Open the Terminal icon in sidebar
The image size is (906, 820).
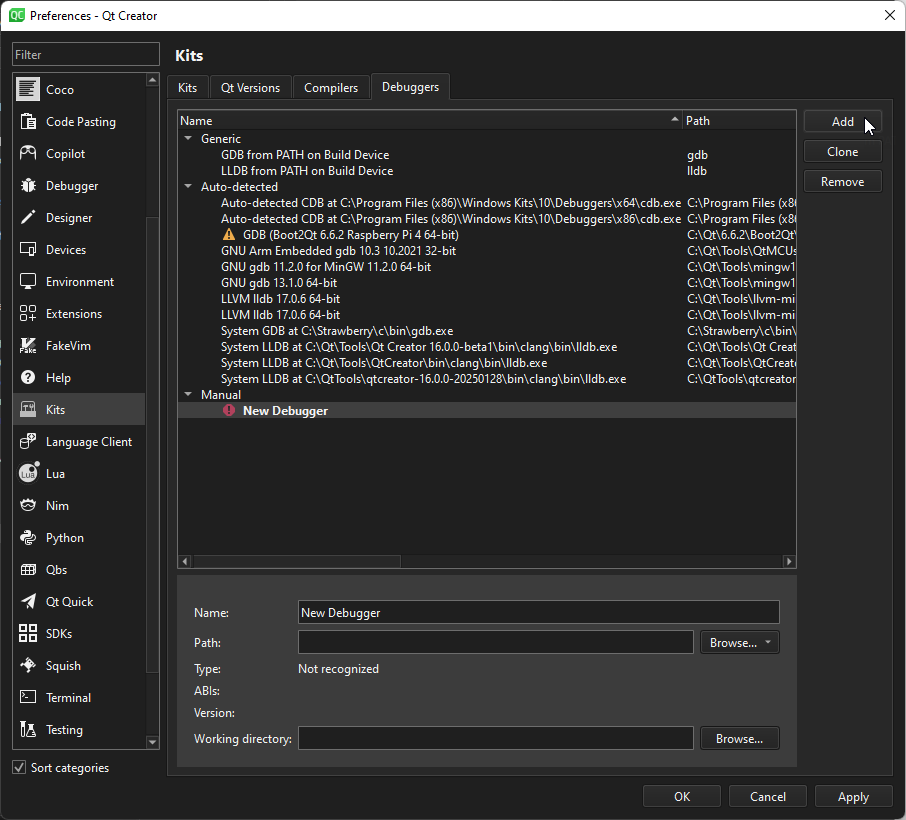tap(28, 697)
